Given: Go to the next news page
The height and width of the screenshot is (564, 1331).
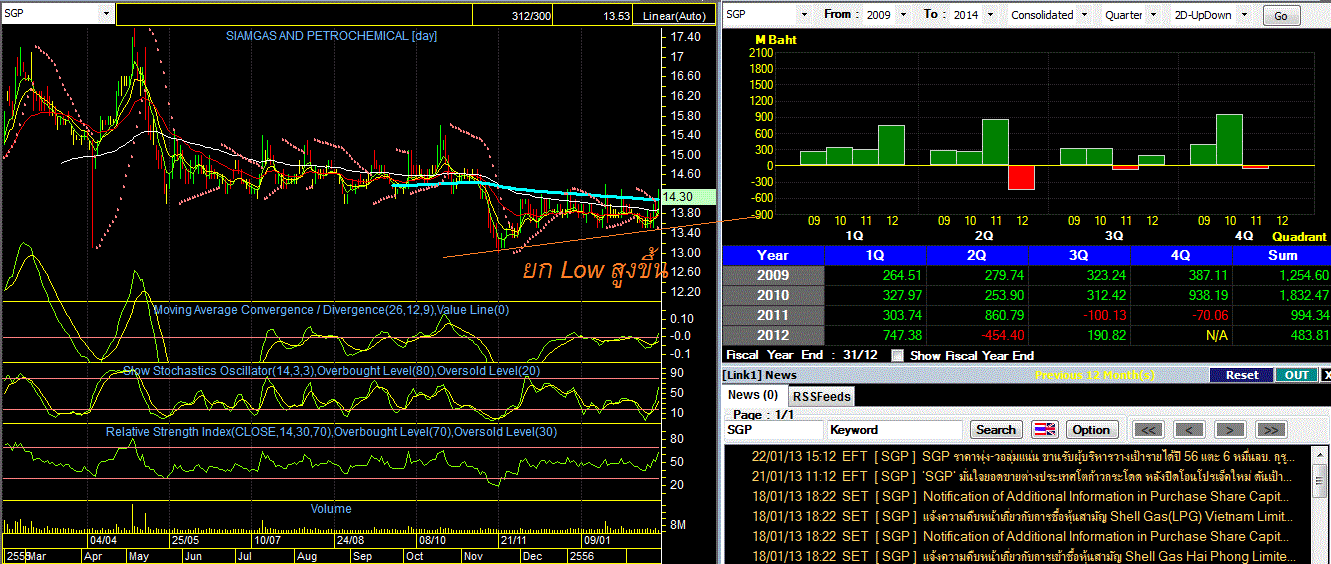Looking at the screenshot, I should (x=1230, y=429).
